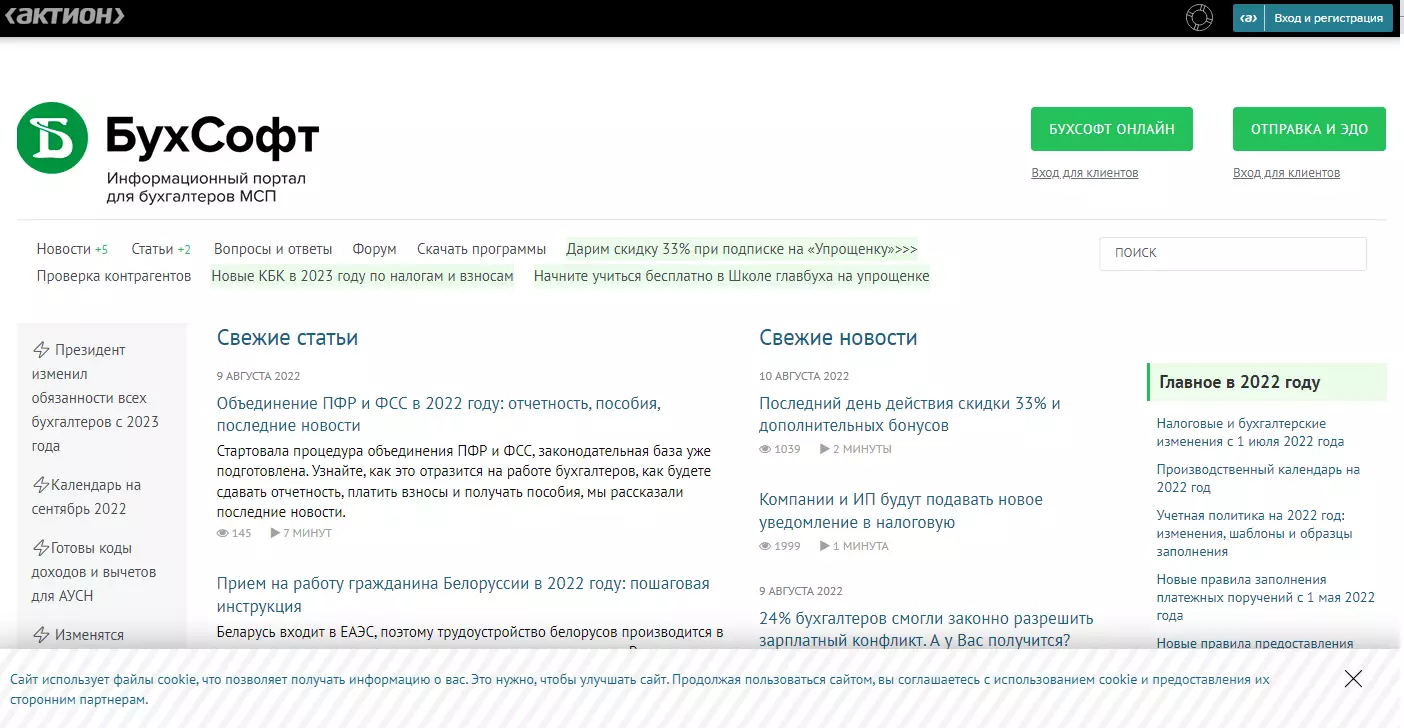Click the views eye icon showing 145
The height and width of the screenshot is (728, 1404).
(x=223, y=533)
